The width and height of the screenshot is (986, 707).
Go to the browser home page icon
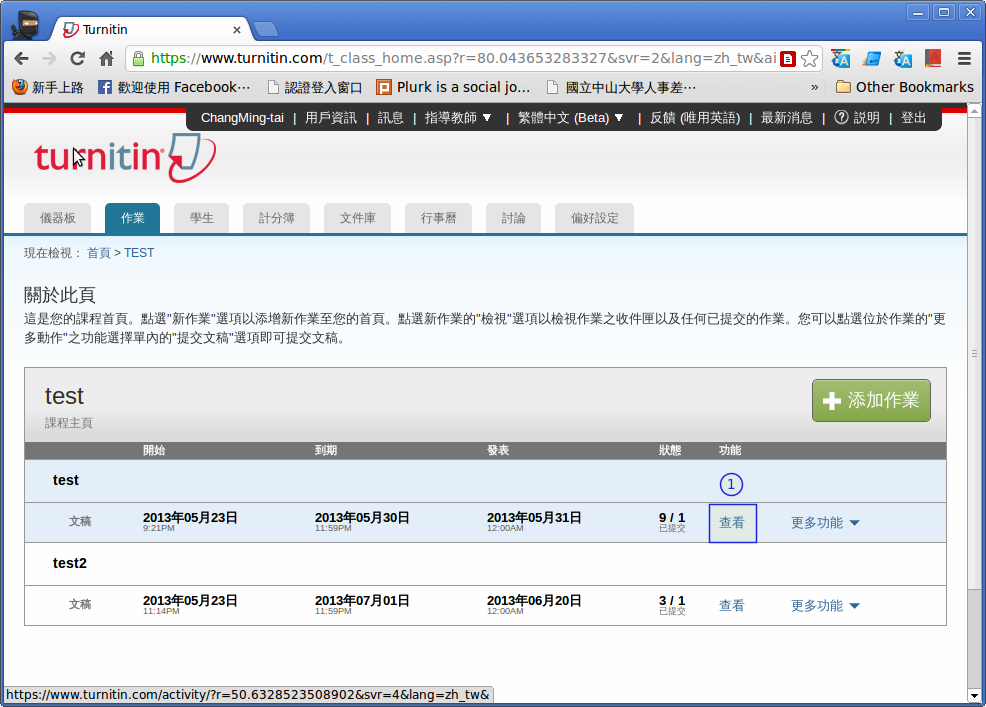[x=106, y=59]
